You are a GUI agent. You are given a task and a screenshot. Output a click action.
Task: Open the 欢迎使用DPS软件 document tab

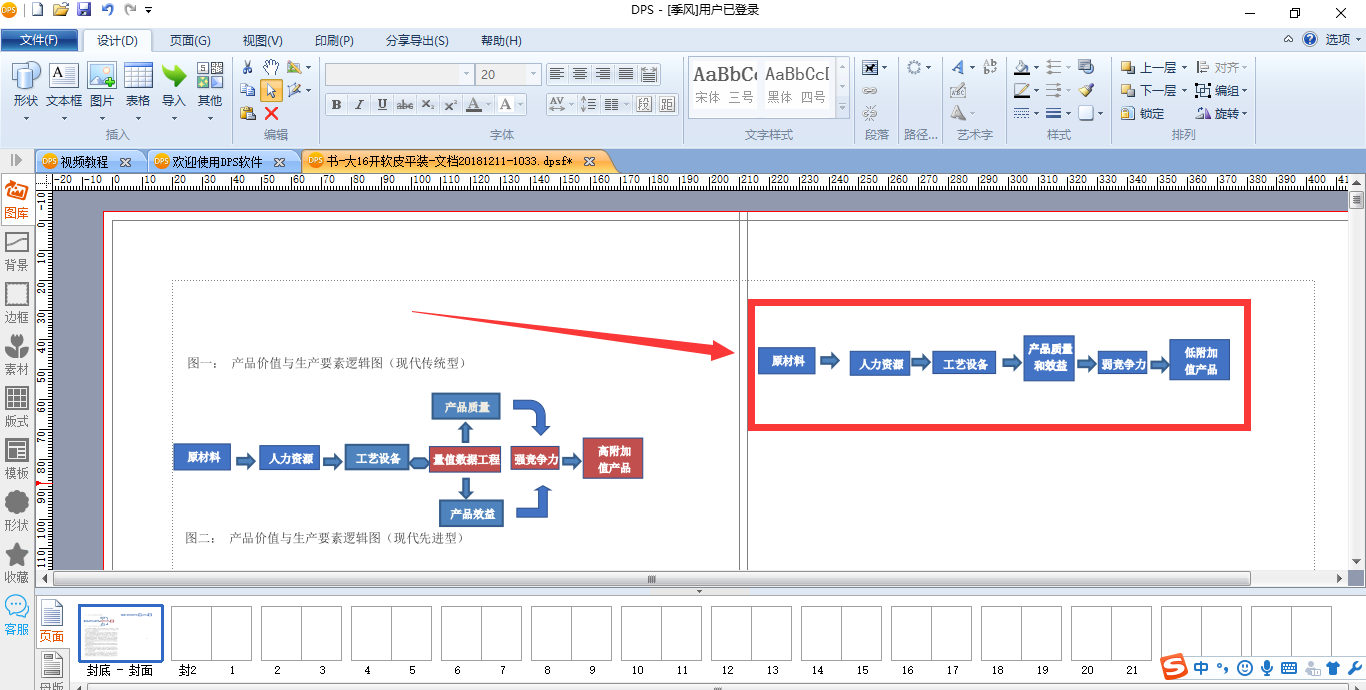point(216,161)
